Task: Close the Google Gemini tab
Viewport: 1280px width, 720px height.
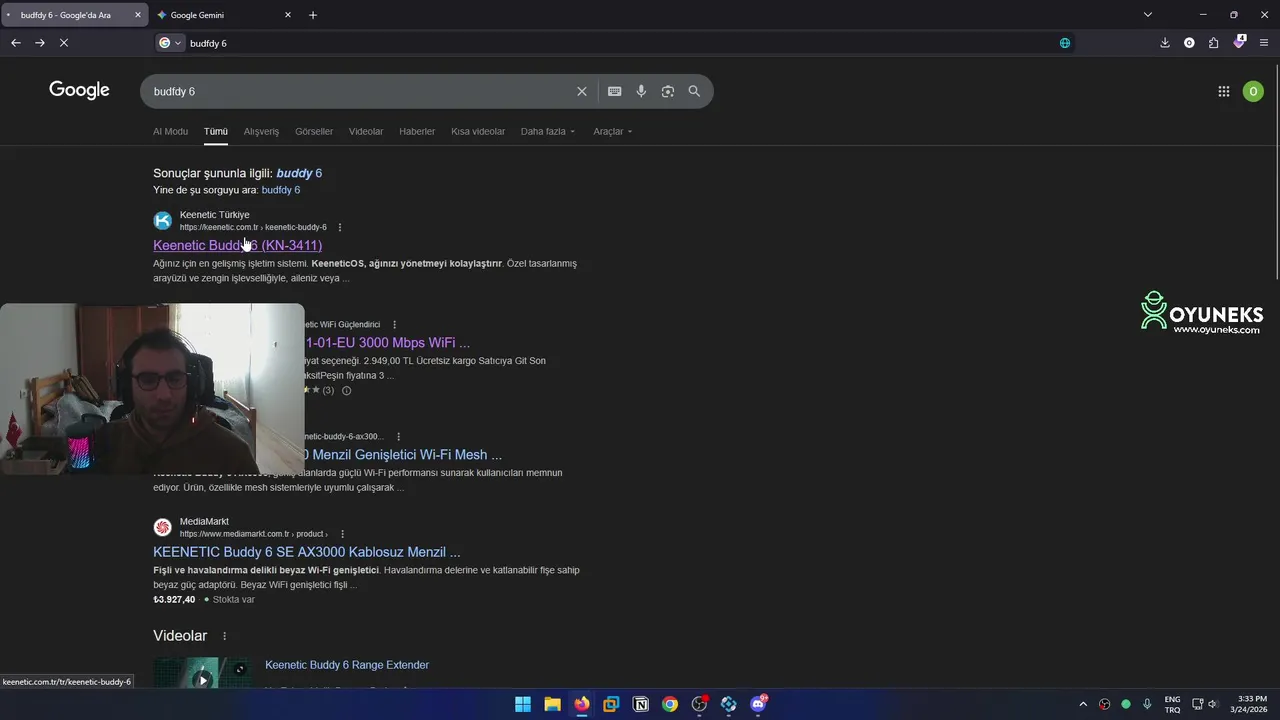Action: (288, 15)
